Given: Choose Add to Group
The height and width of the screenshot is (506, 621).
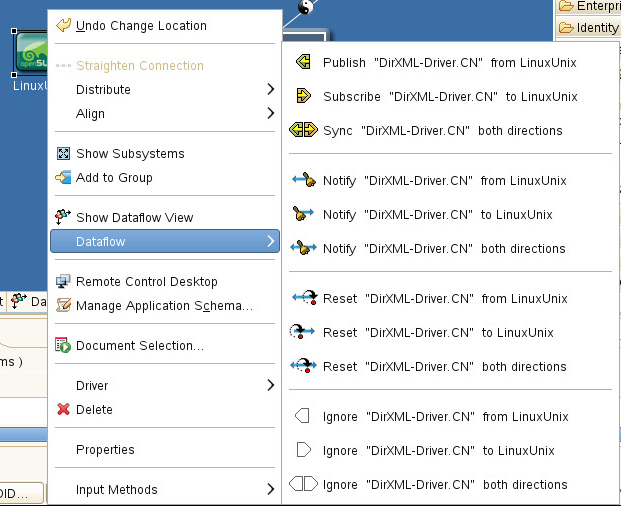Looking at the screenshot, I should point(165,178).
